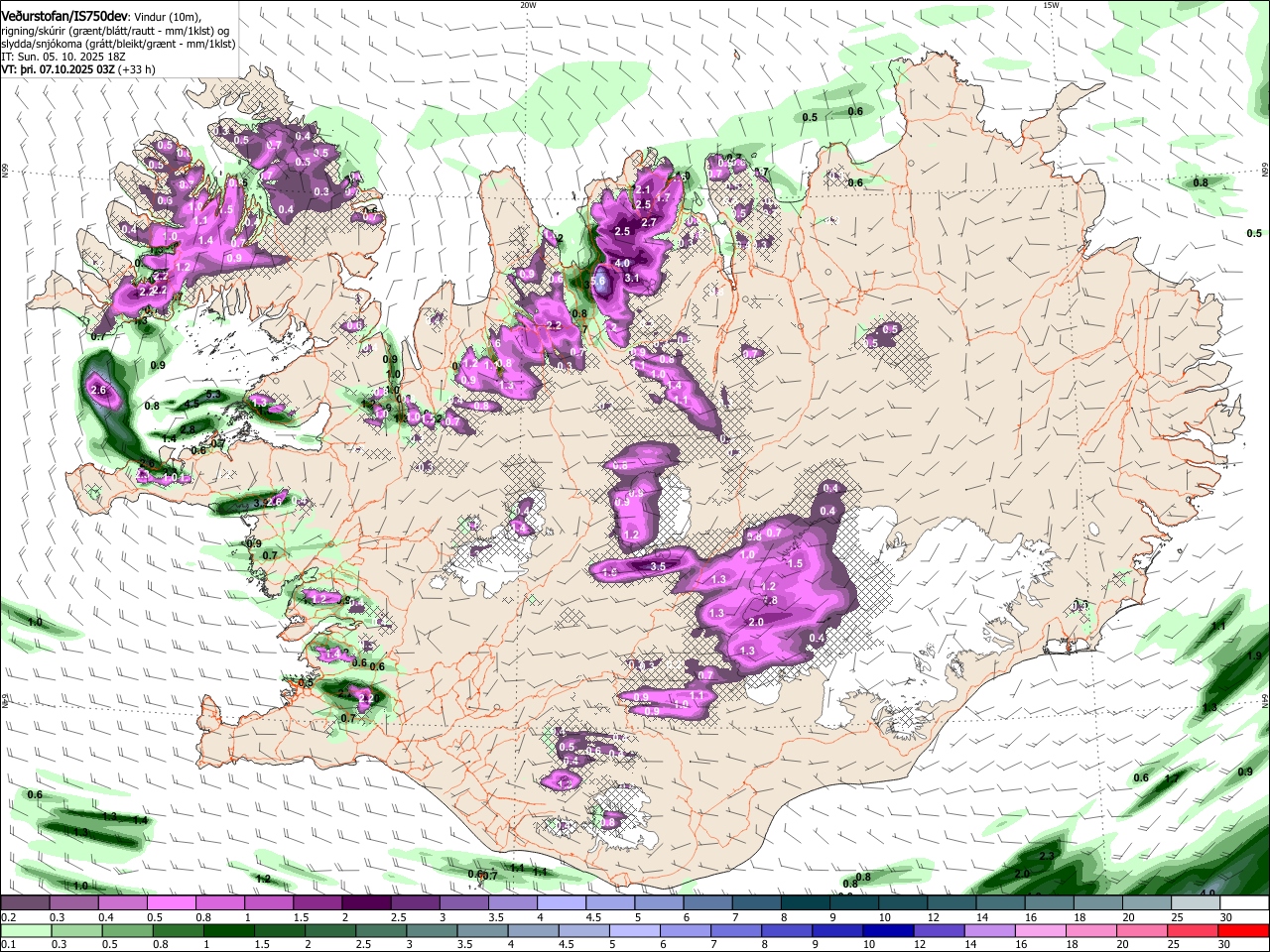Viewport: 1270px width, 952px height.
Task: Click the forecast offset text "(+33 h)"
Action: (x=136, y=70)
